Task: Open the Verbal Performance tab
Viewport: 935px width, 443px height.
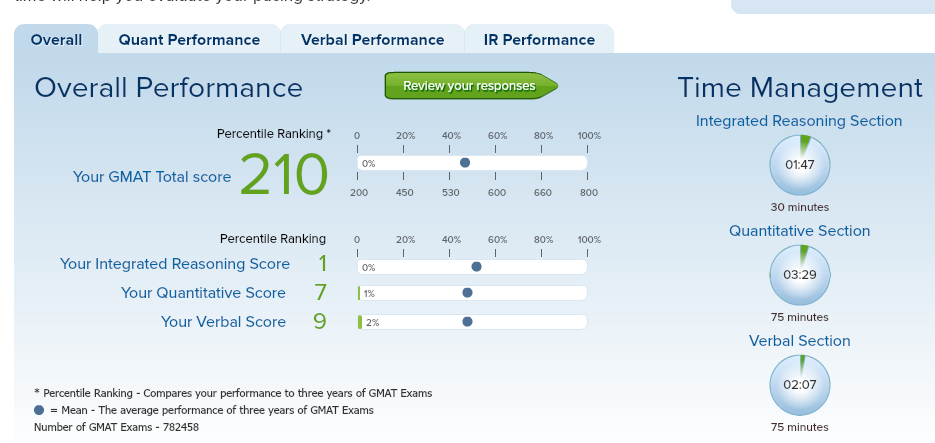Action: 372,39
